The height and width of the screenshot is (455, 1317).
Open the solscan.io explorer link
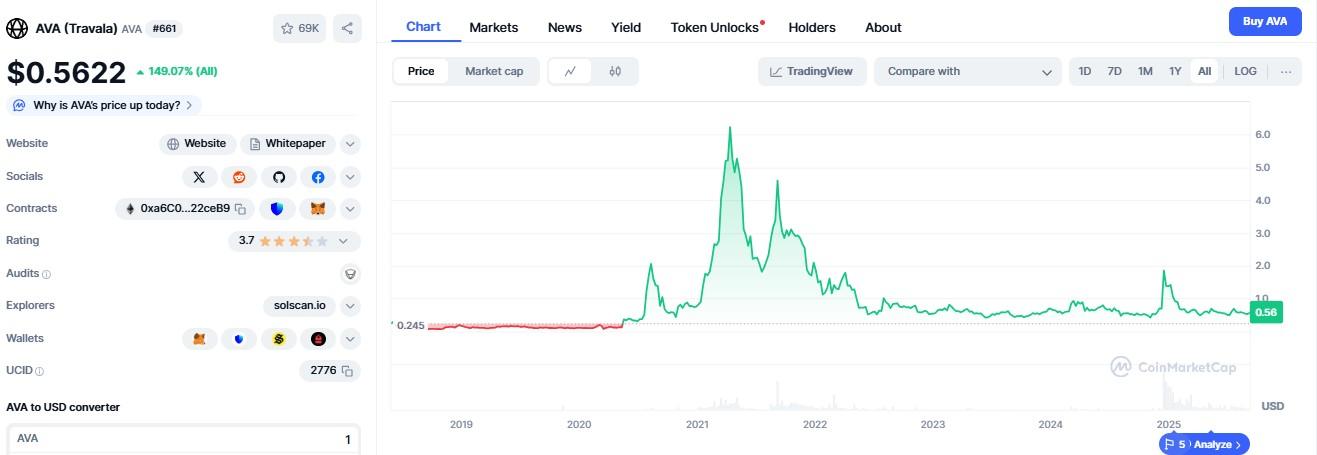299,306
